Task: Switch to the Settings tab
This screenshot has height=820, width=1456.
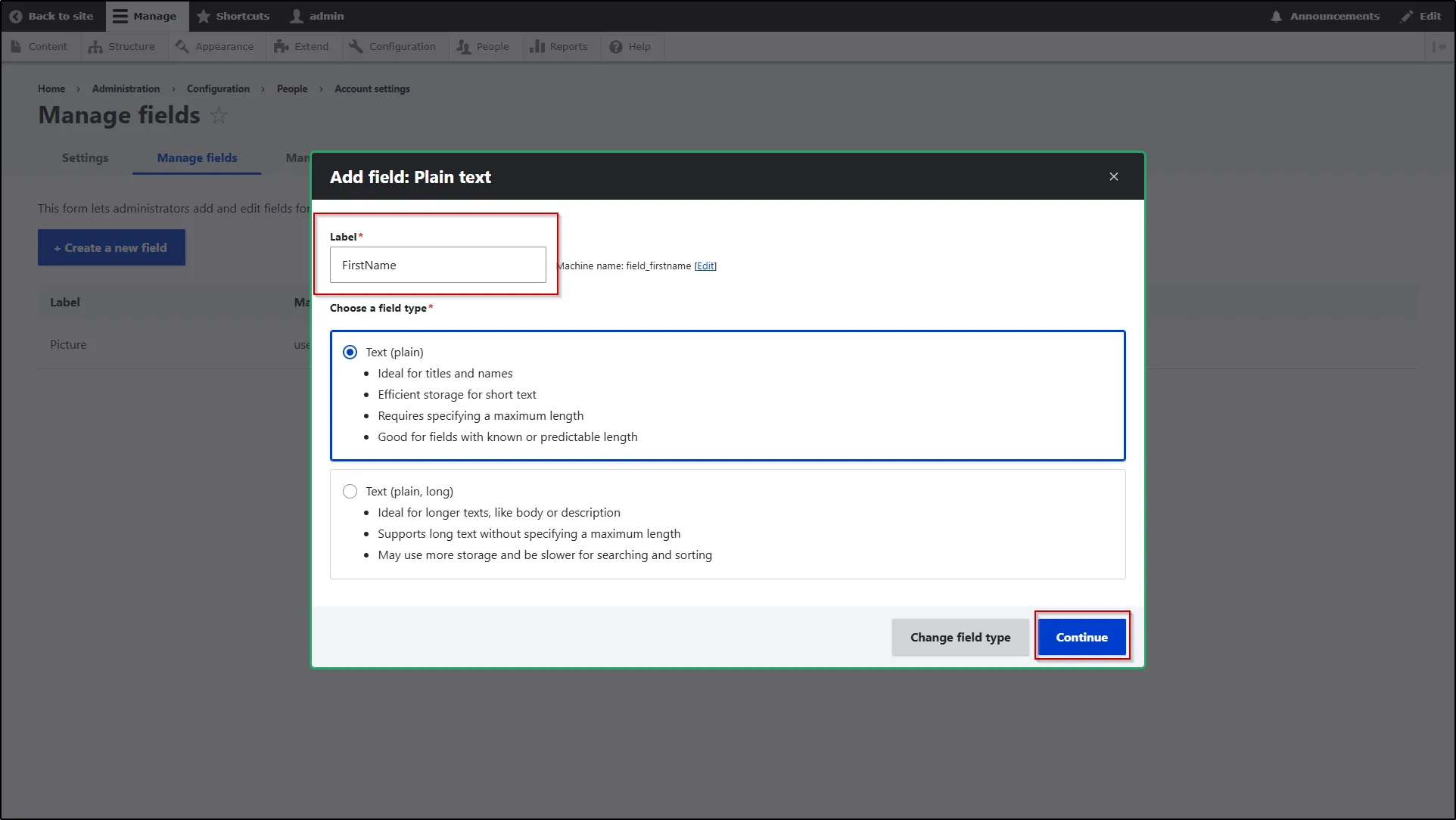Action: coord(84,158)
